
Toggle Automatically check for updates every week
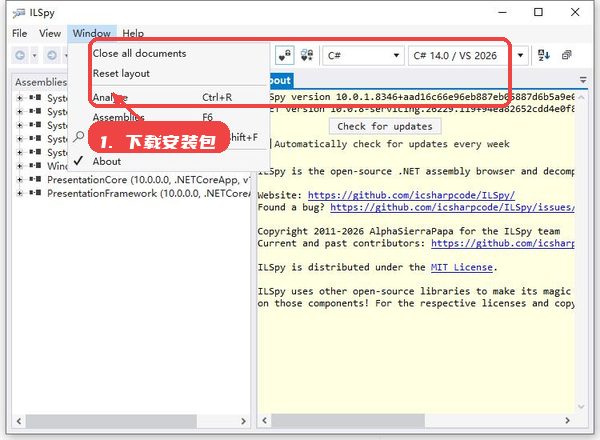(390, 144)
